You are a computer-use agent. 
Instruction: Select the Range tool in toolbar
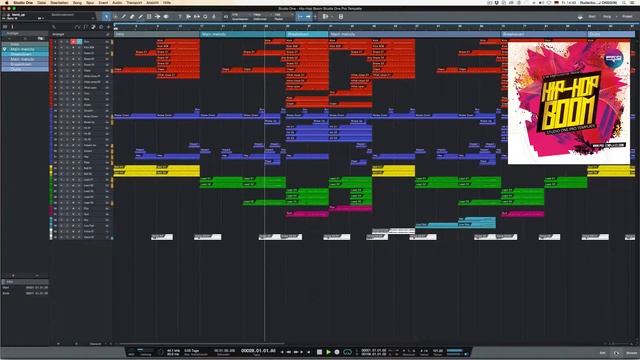coord(116,17)
